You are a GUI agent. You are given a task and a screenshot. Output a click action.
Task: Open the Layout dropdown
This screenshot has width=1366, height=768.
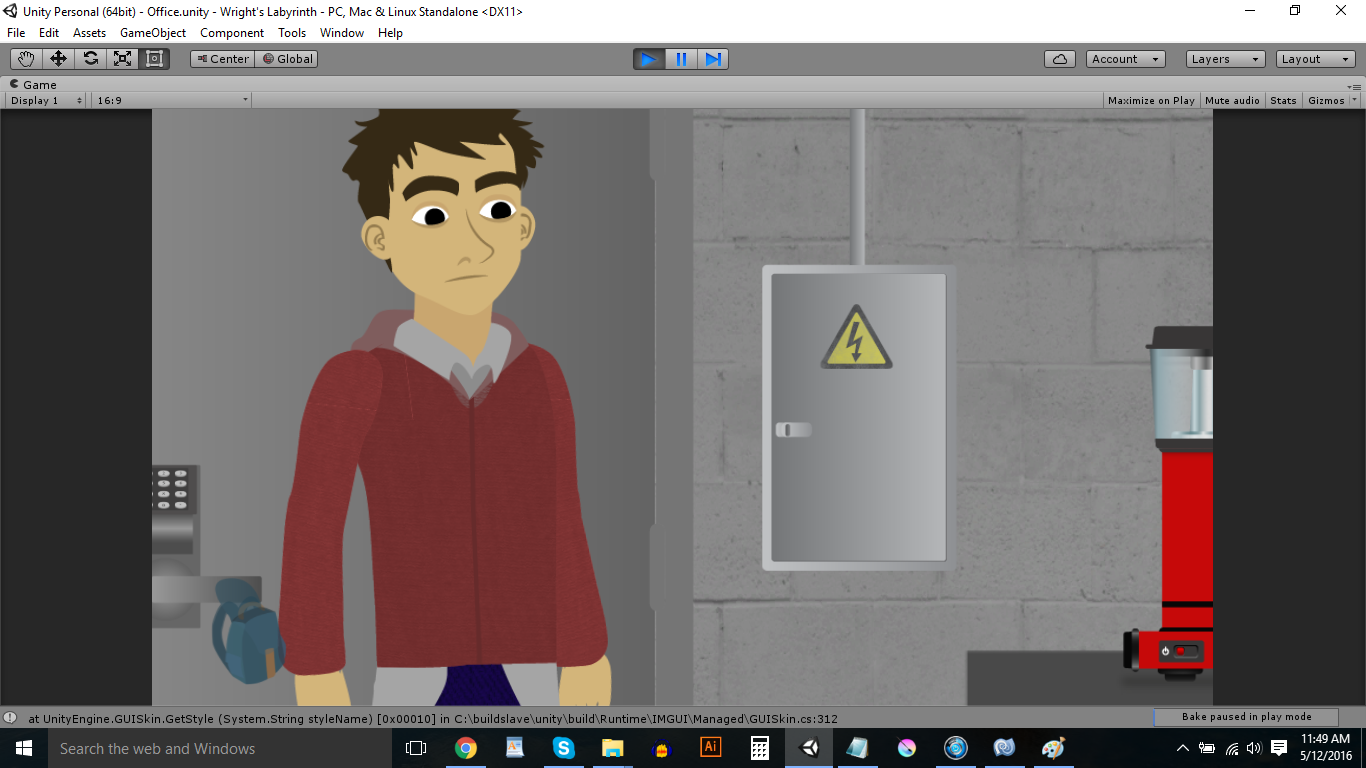(1316, 59)
